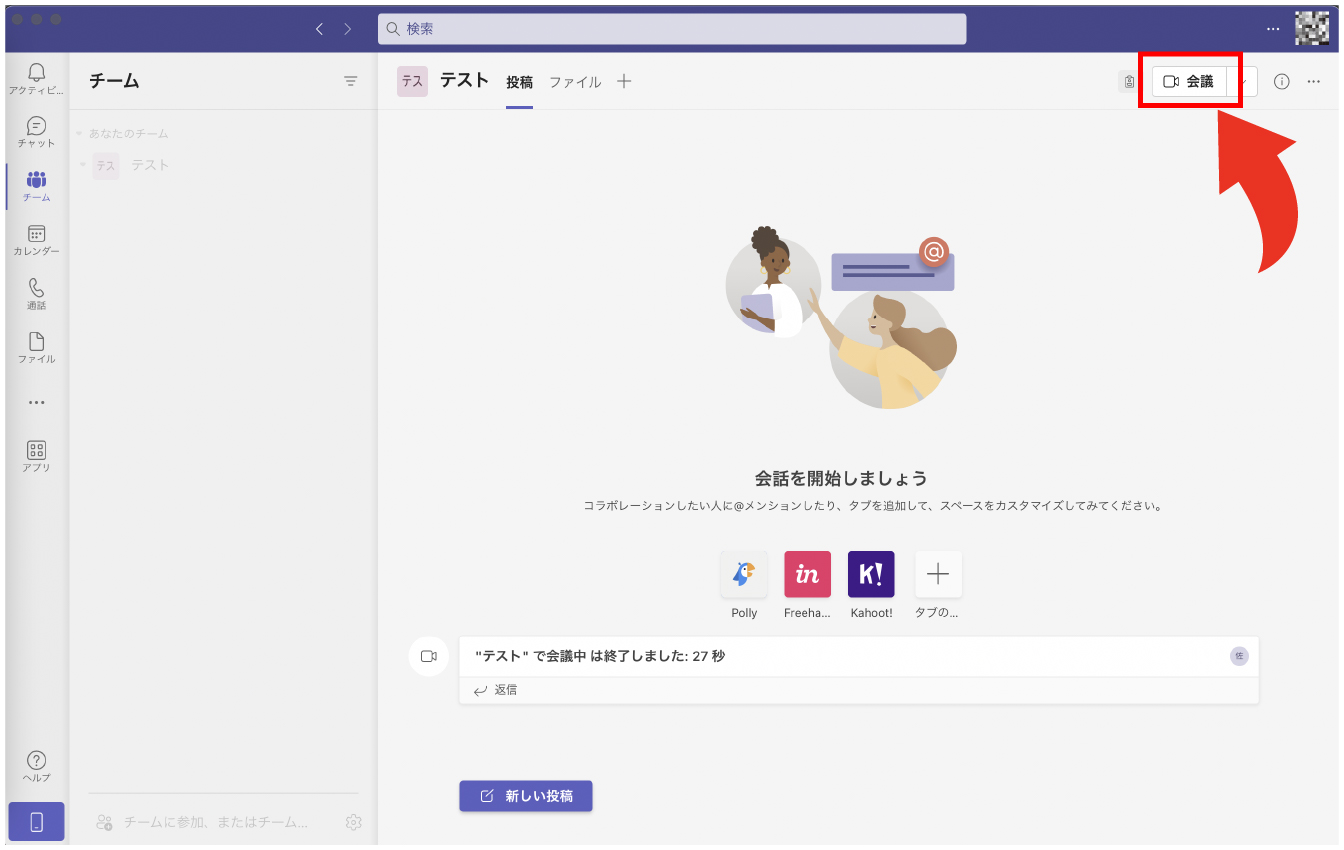The height and width of the screenshot is (850, 1344).
Task: Open Calls phone icon in sidebar
Action: (x=36, y=294)
